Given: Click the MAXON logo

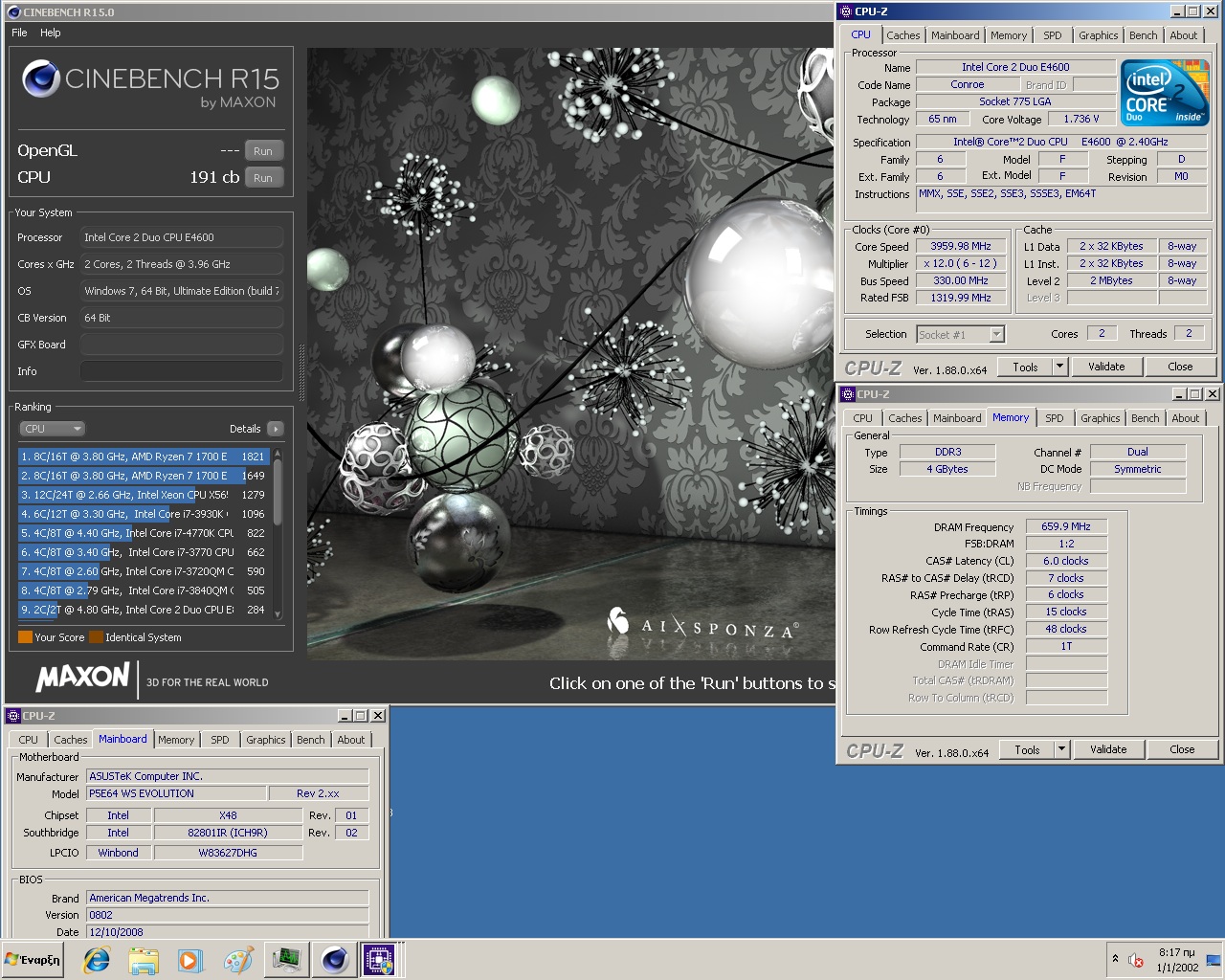Looking at the screenshot, I should tap(82, 677).
